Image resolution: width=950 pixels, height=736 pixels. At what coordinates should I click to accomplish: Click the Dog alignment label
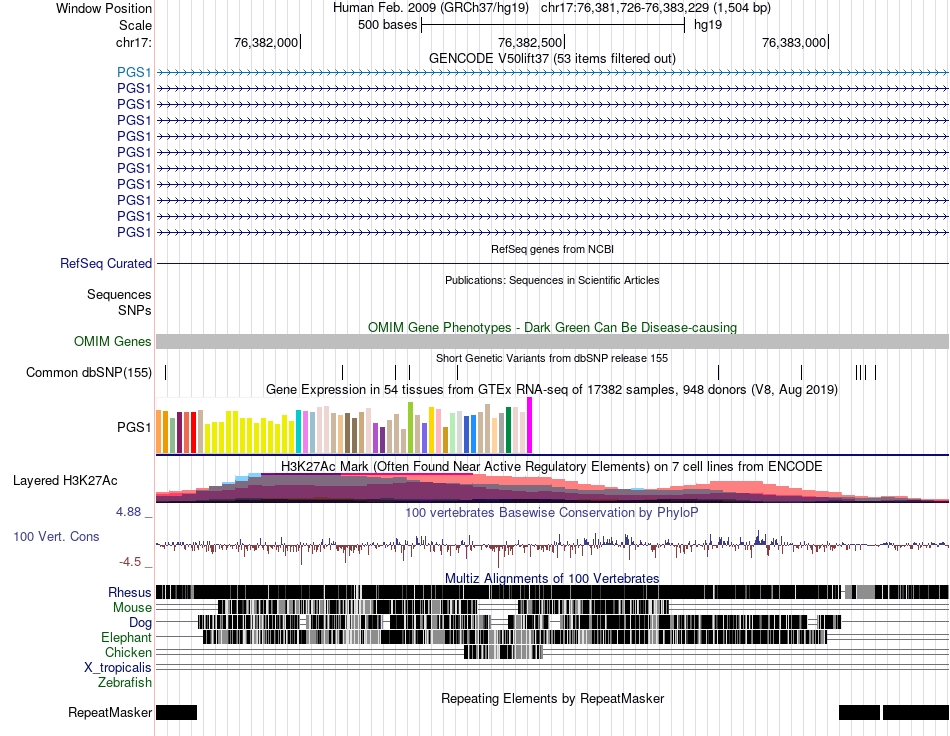[x=140, y=622]
